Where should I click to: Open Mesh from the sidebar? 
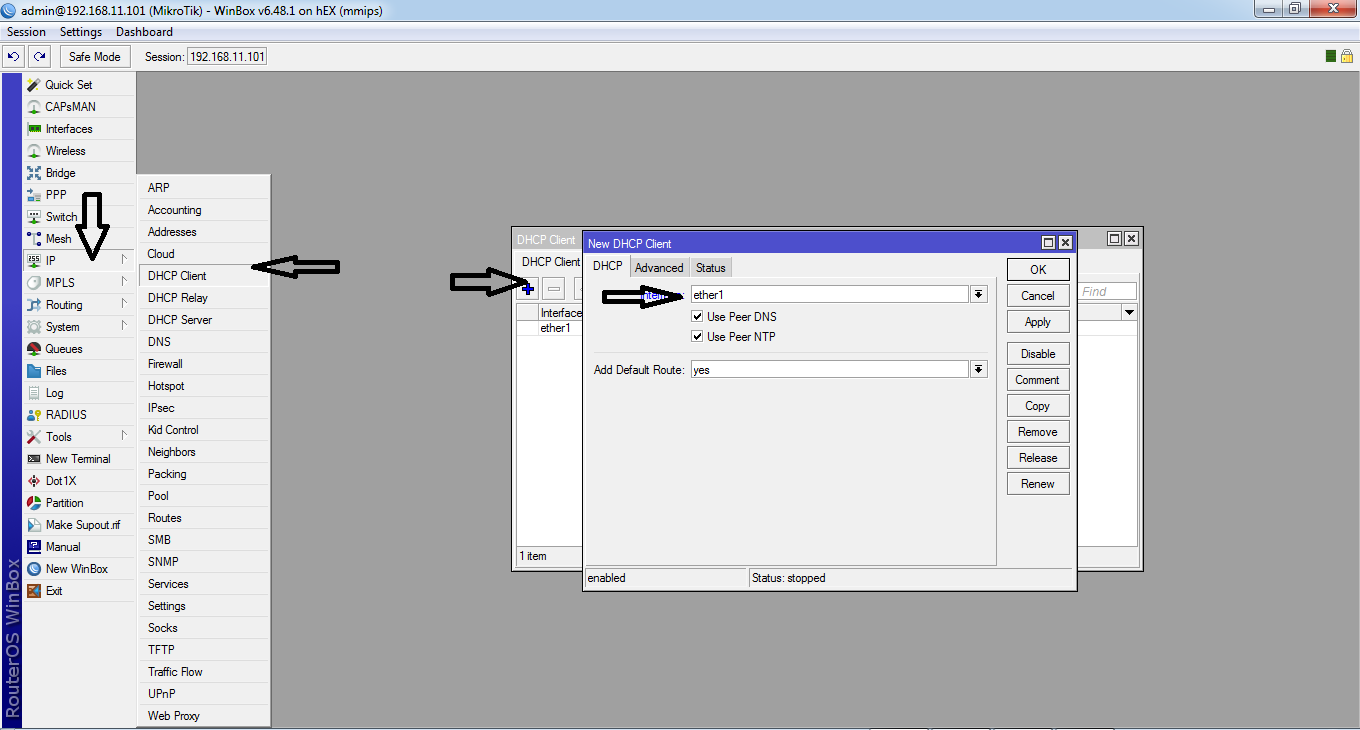79,239
